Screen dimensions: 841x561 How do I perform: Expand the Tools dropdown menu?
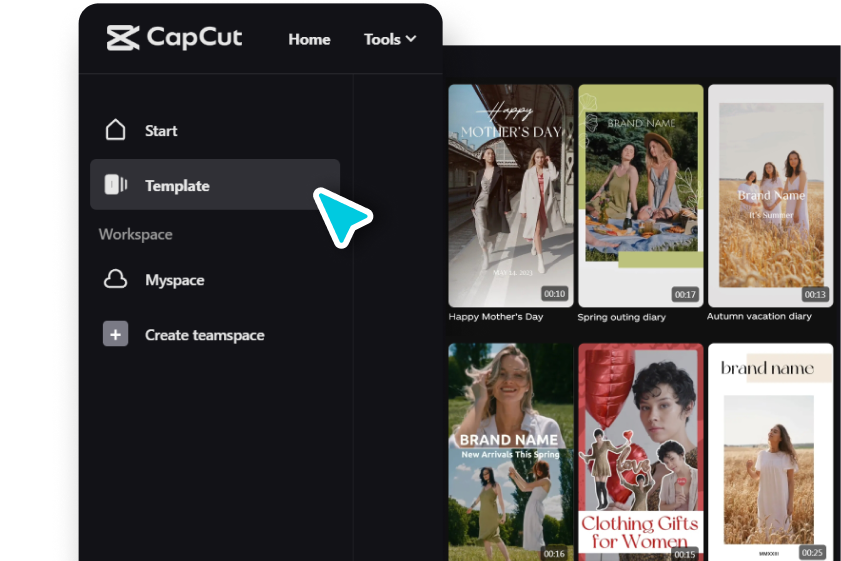390,39
